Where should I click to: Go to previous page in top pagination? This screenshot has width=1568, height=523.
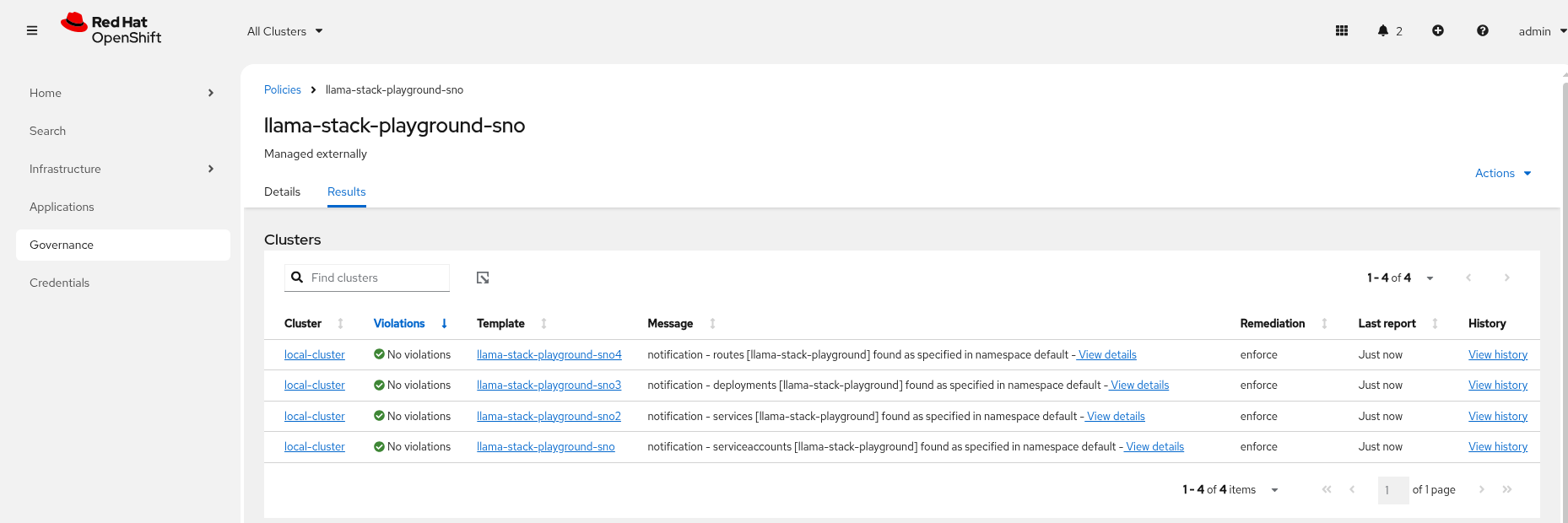[x=1468, y=278]
